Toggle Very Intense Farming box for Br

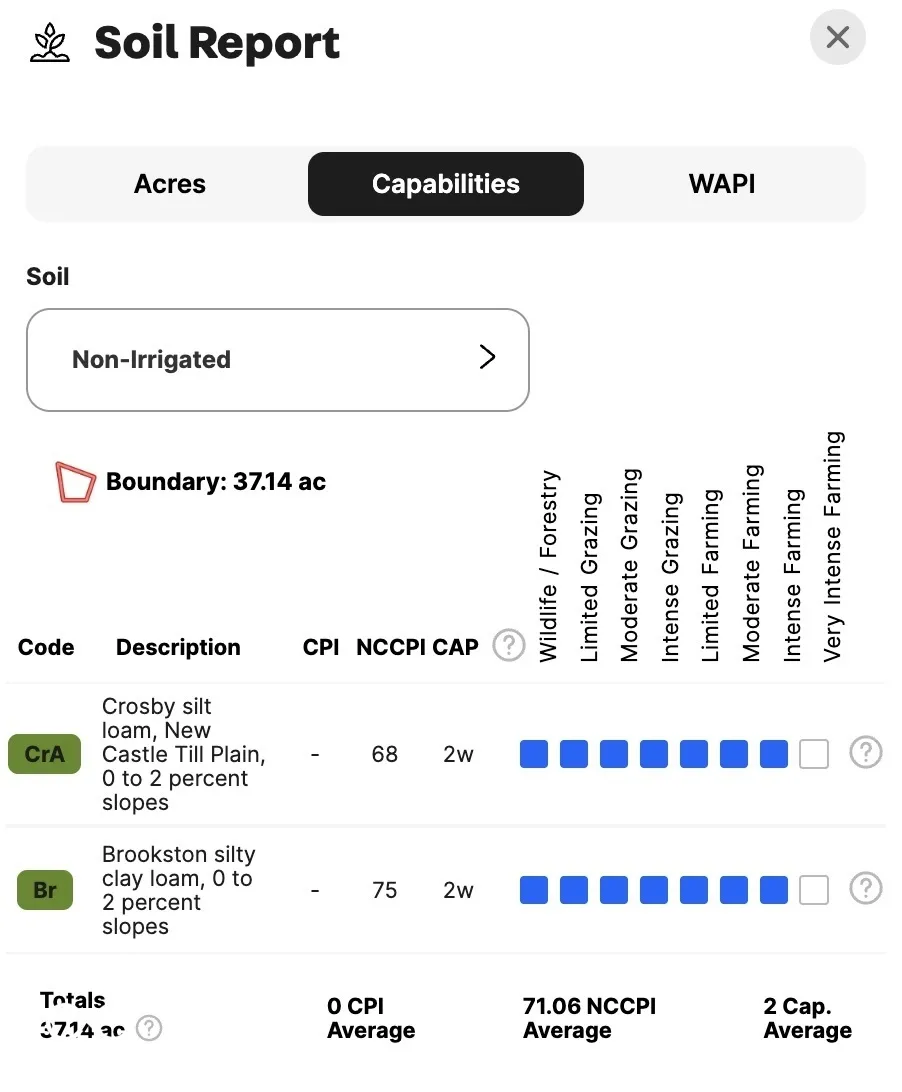pyautogui.click(x=814, y=890)
